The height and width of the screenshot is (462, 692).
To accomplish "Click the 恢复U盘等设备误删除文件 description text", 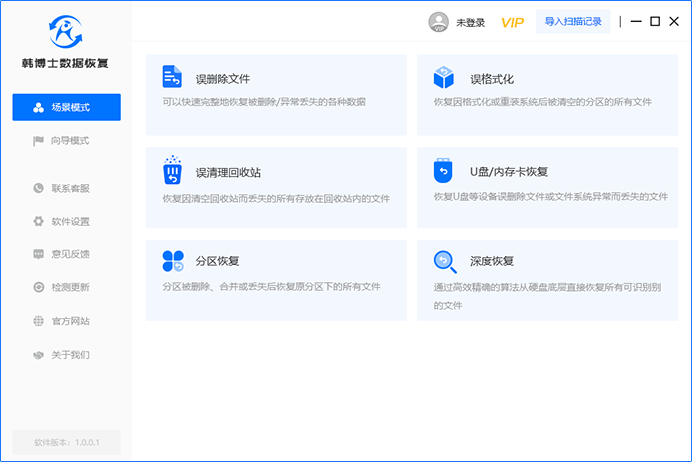I will (x=551, y=197).
